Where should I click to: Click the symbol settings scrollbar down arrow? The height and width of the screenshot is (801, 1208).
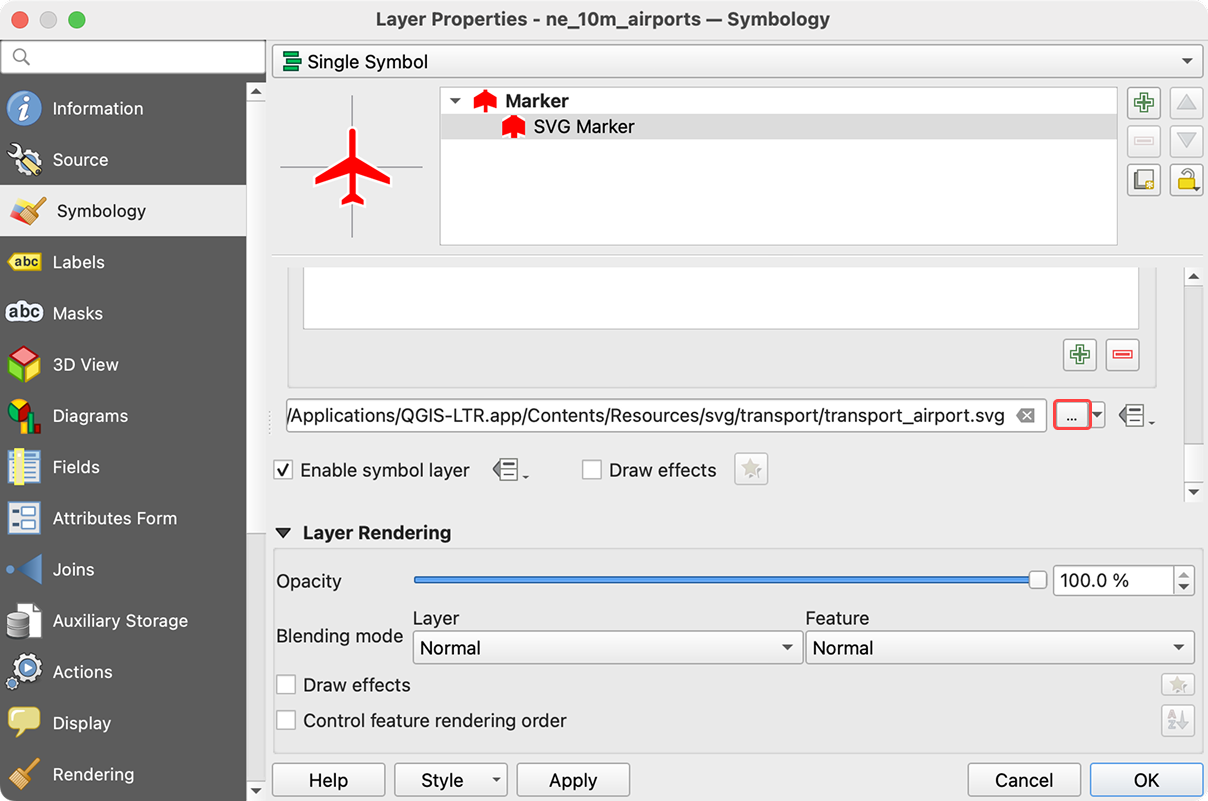[x=1192, y=492]
